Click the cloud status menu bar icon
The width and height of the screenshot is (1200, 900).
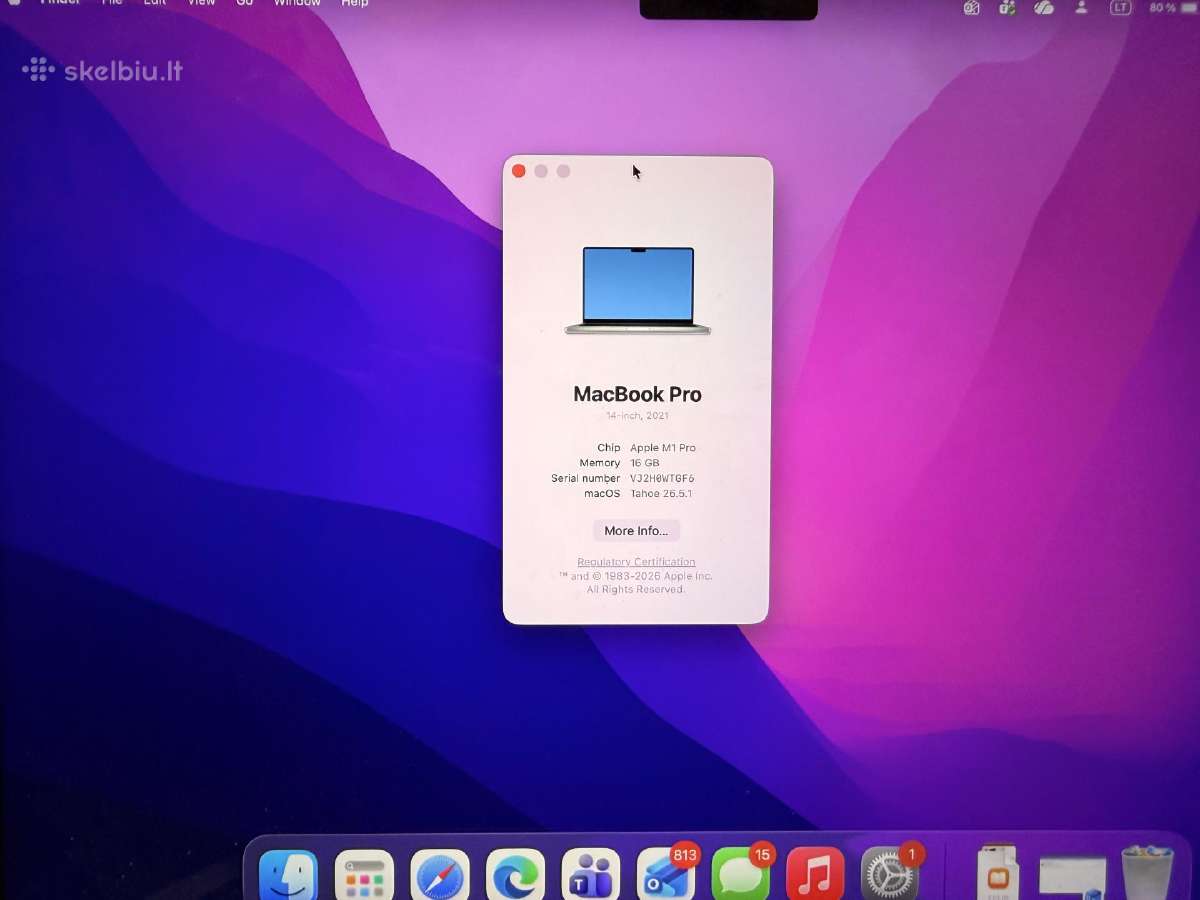click(x=1044, y=7)
